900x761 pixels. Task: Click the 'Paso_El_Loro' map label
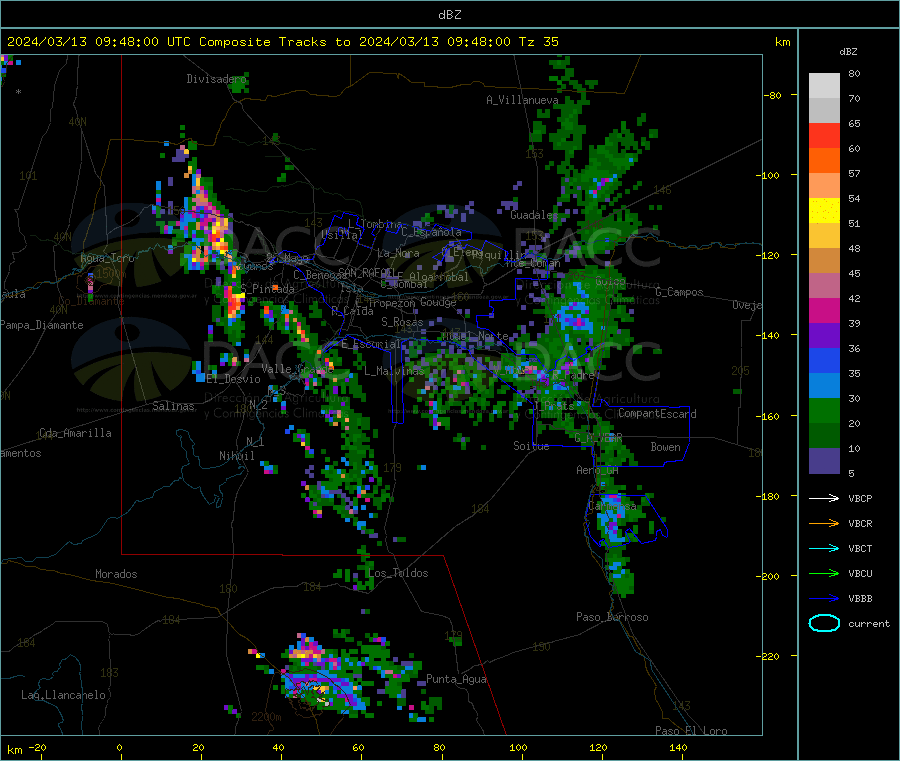pyautogui.click(x=691, y=731)
